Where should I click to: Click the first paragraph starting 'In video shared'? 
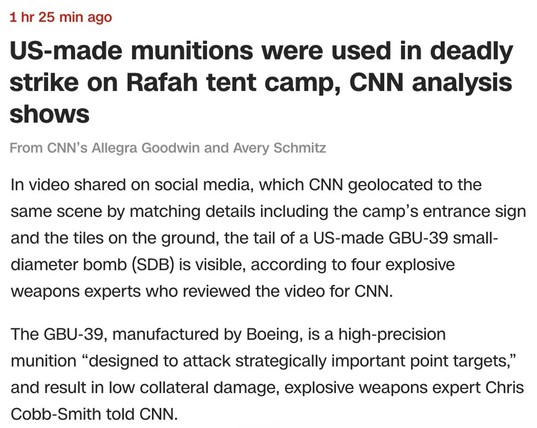pyautogui.click(x=268, y=238)
